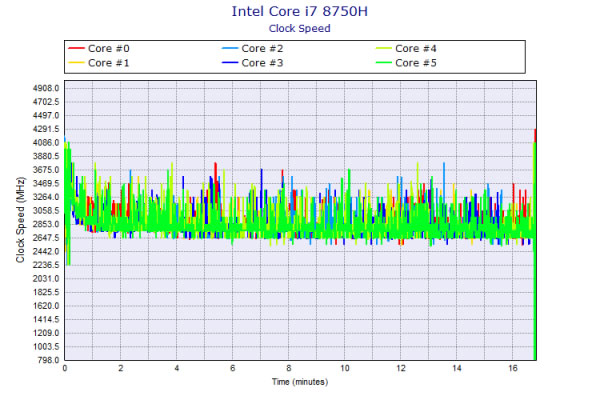
Task: Click the '2442.0' y-axis value
Action: [x=46, y=251]
